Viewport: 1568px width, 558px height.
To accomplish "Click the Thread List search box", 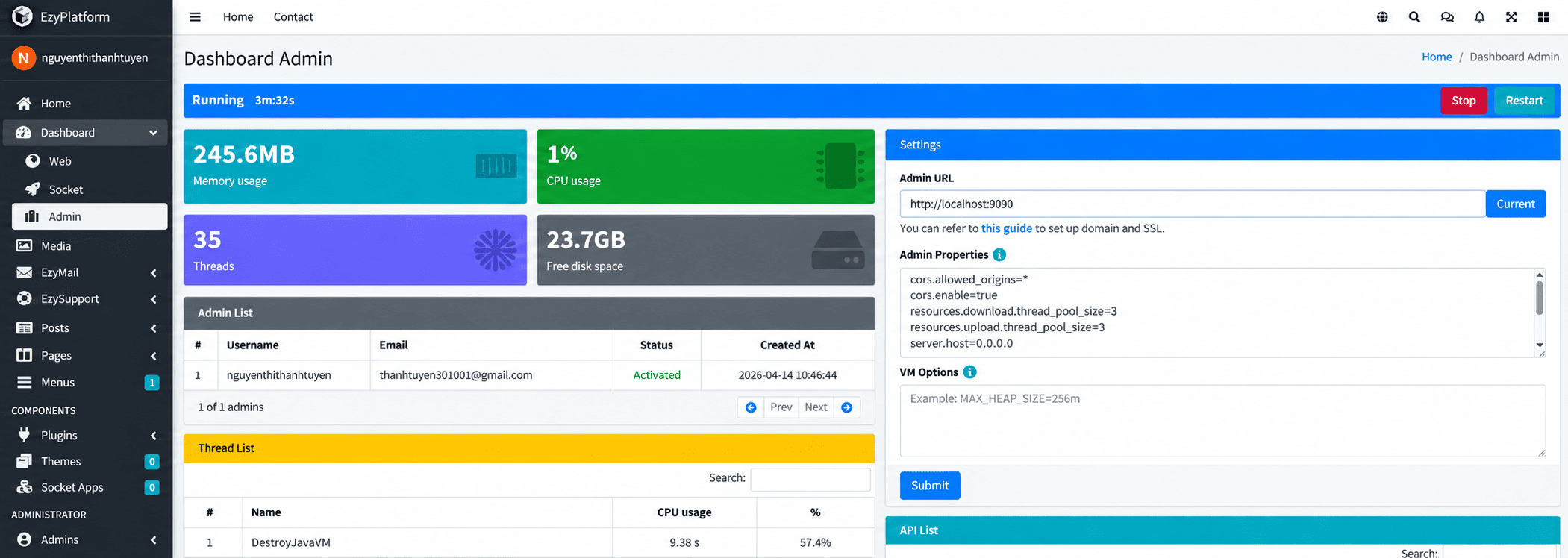I will click(810, 479).
